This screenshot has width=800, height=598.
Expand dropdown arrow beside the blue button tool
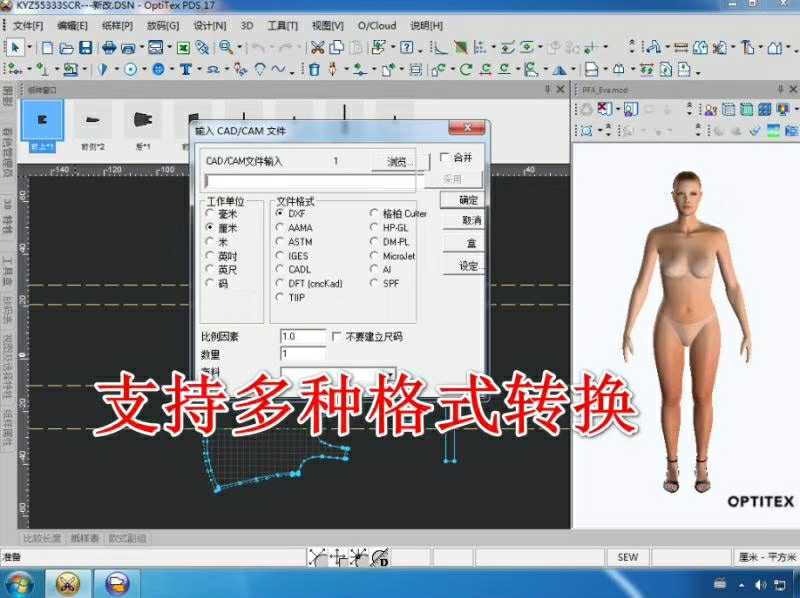pyautogui.click(x=171, y=69)
